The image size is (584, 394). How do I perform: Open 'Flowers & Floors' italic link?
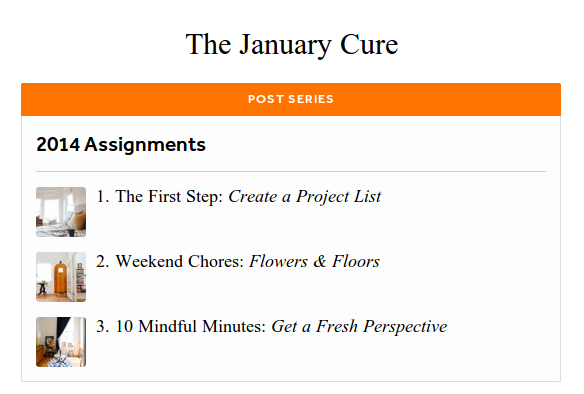tap(314, 261)
